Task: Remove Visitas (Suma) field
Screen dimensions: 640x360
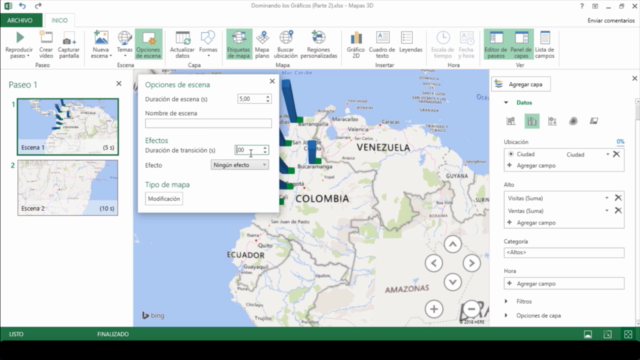Action: (618, 198)
